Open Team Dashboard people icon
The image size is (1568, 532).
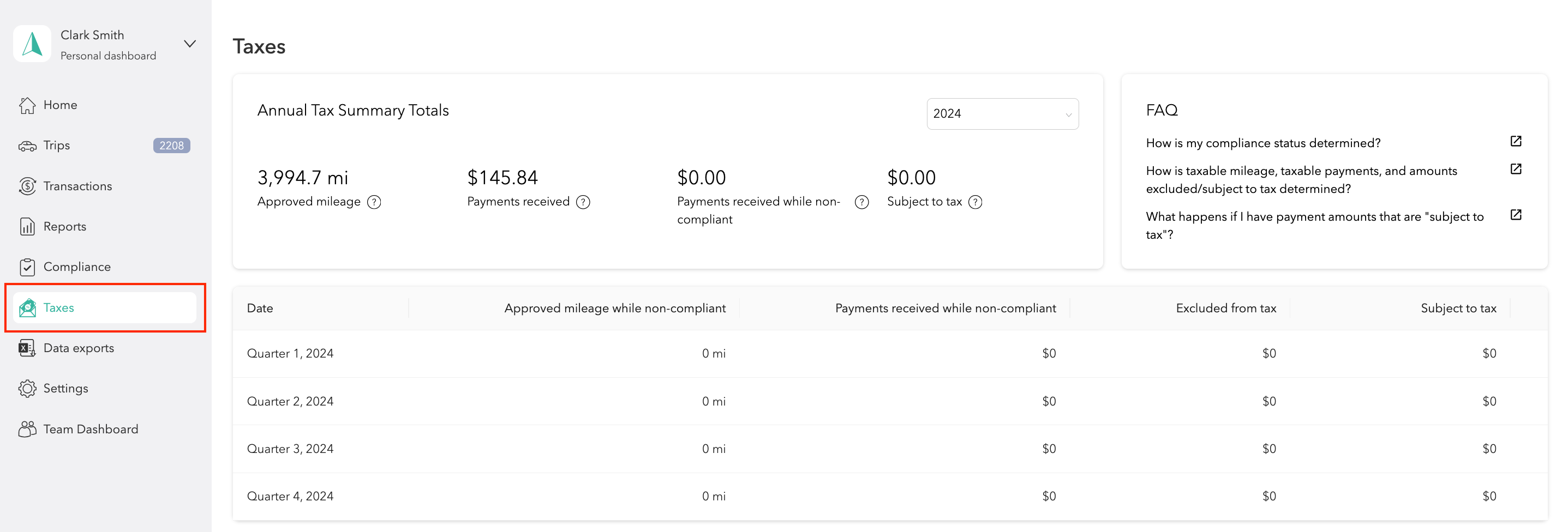(27, 429)
